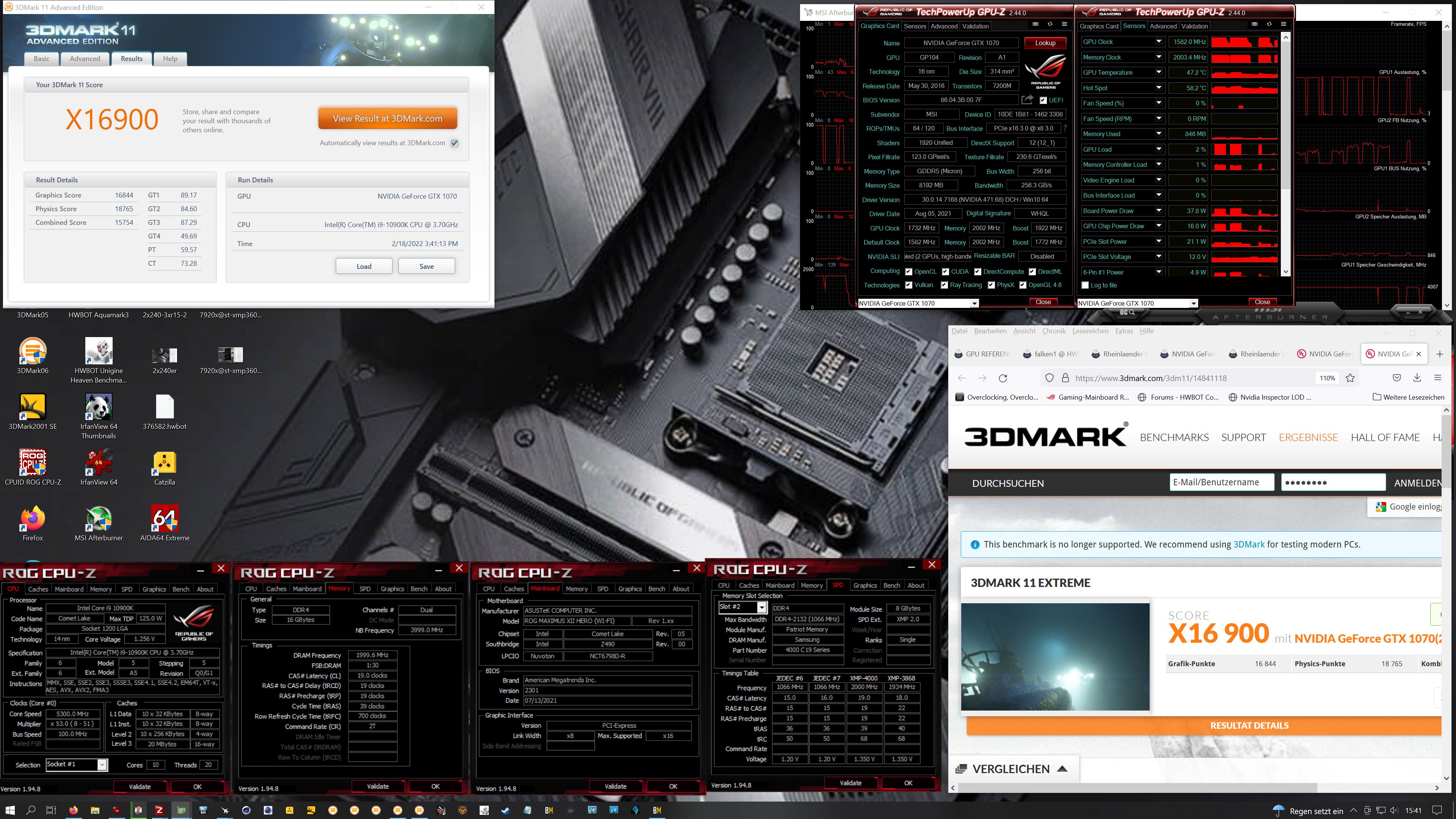
Task: Toggle the Ray Tracing checkbox in GPU-Z
Action: (x=944, y=285)
